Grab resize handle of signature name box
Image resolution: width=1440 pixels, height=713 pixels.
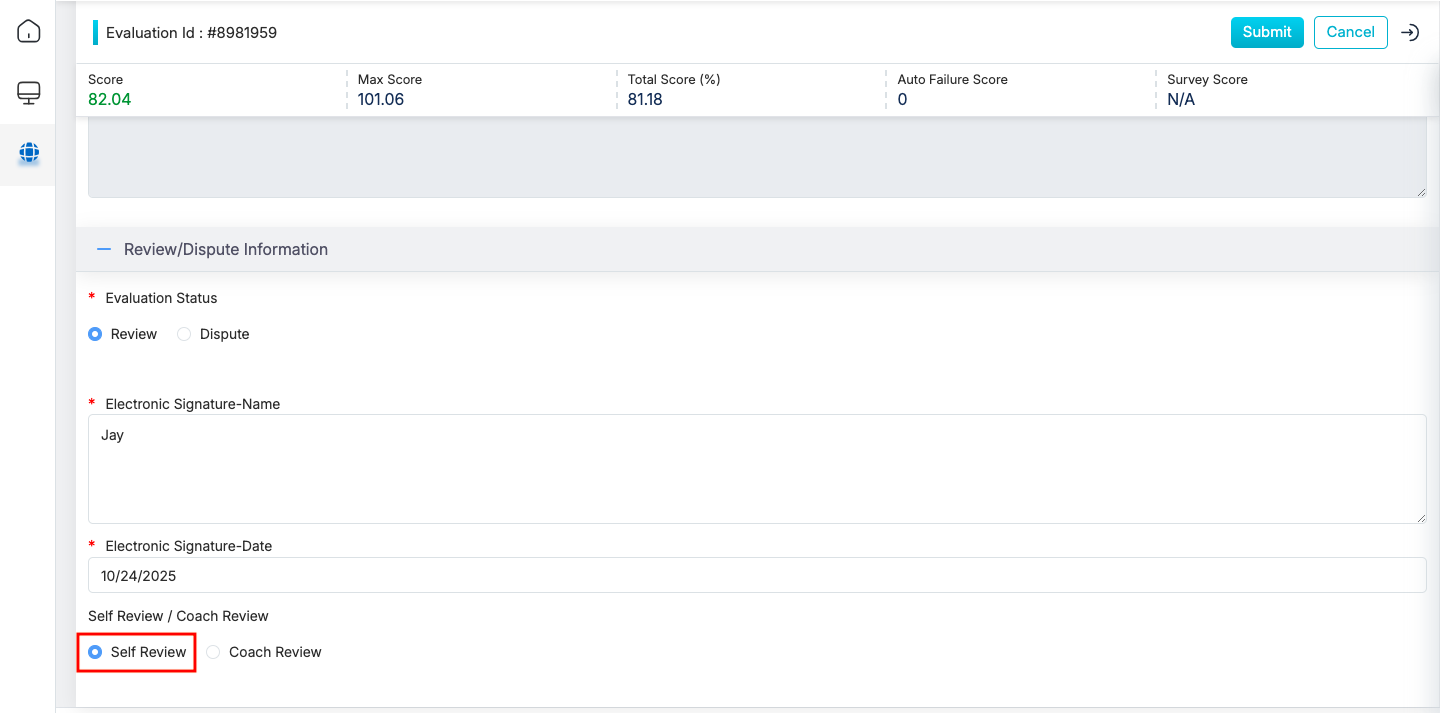pyautogui.click(x=1421, y=517)
